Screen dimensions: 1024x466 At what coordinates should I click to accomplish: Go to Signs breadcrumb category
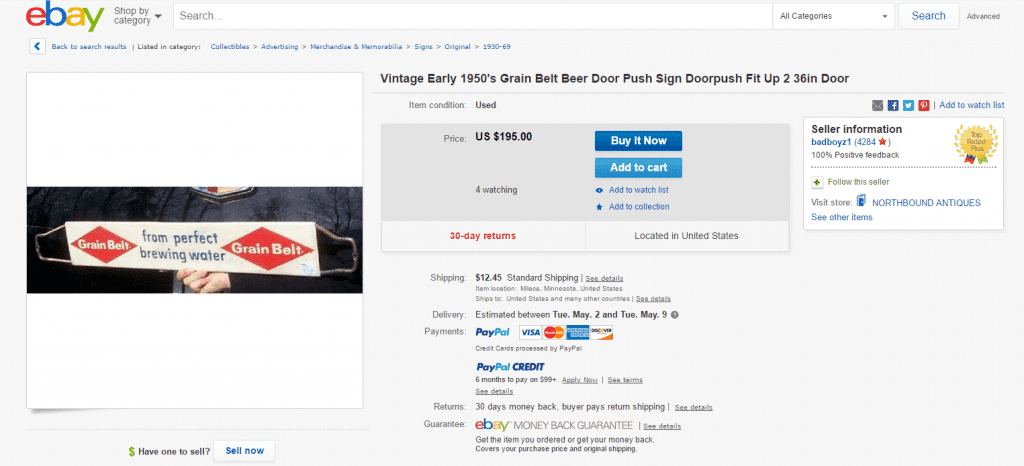click(x=423, y=46)
